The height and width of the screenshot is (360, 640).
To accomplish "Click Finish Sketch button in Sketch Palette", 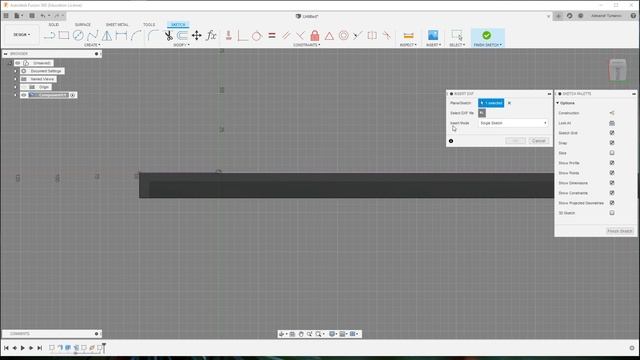I will [x=620, y=231].
